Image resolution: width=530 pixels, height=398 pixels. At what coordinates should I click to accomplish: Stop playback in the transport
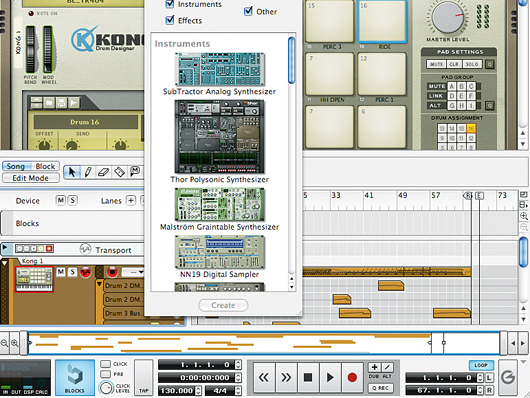tap(308, 377)
